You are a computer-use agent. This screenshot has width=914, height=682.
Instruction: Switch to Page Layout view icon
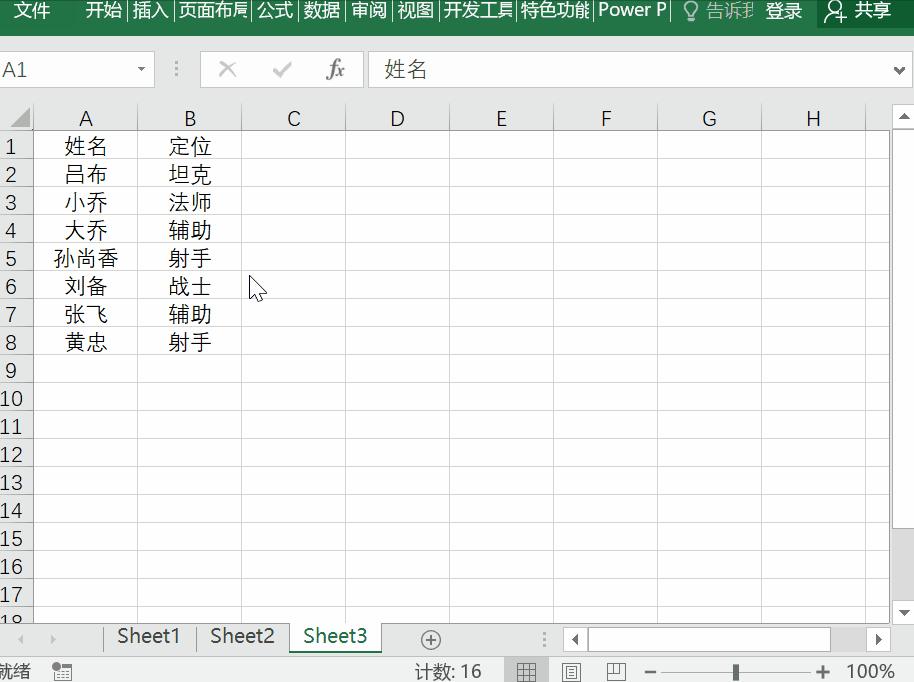[x=571, y=672]
